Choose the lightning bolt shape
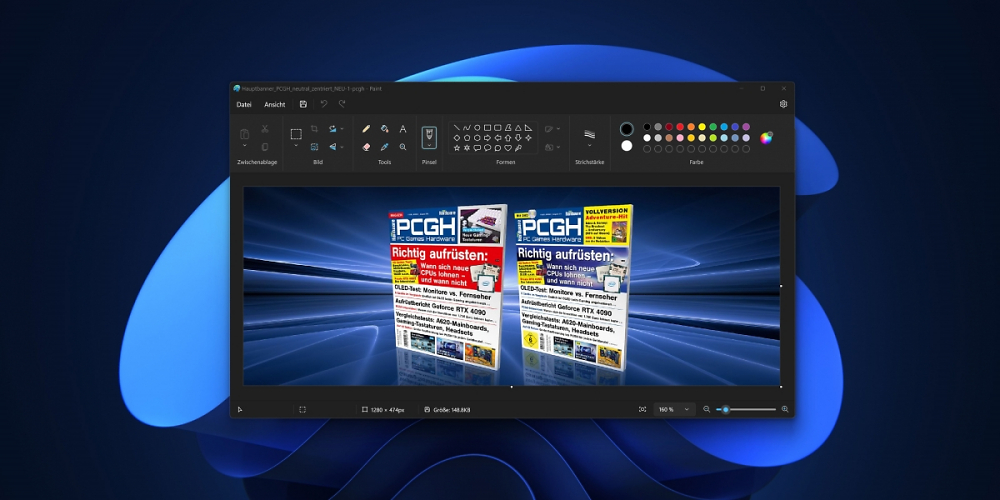Viewport: 1000px width, 500px height. (x=518, y=148)
